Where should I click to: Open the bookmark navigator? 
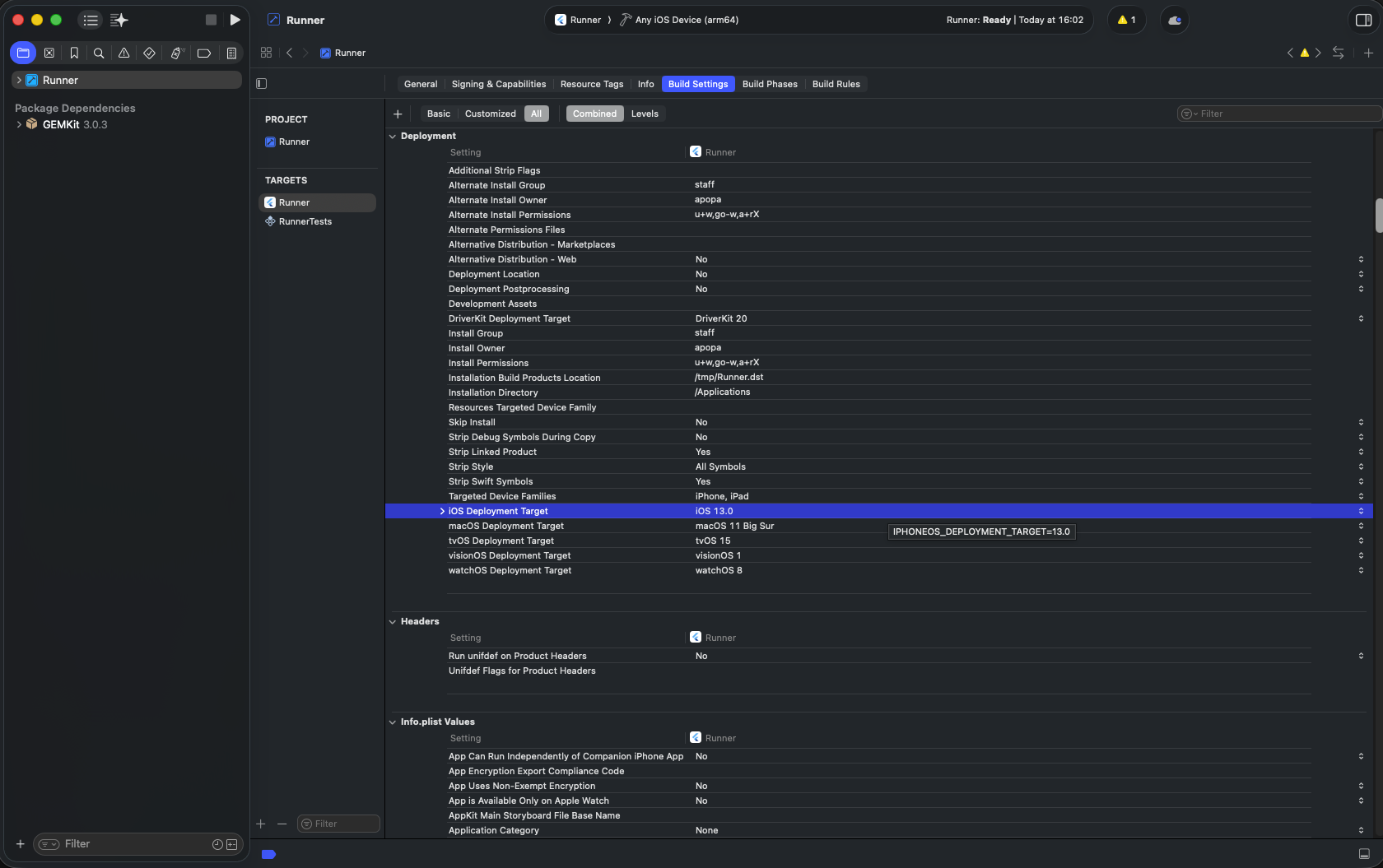74,53
